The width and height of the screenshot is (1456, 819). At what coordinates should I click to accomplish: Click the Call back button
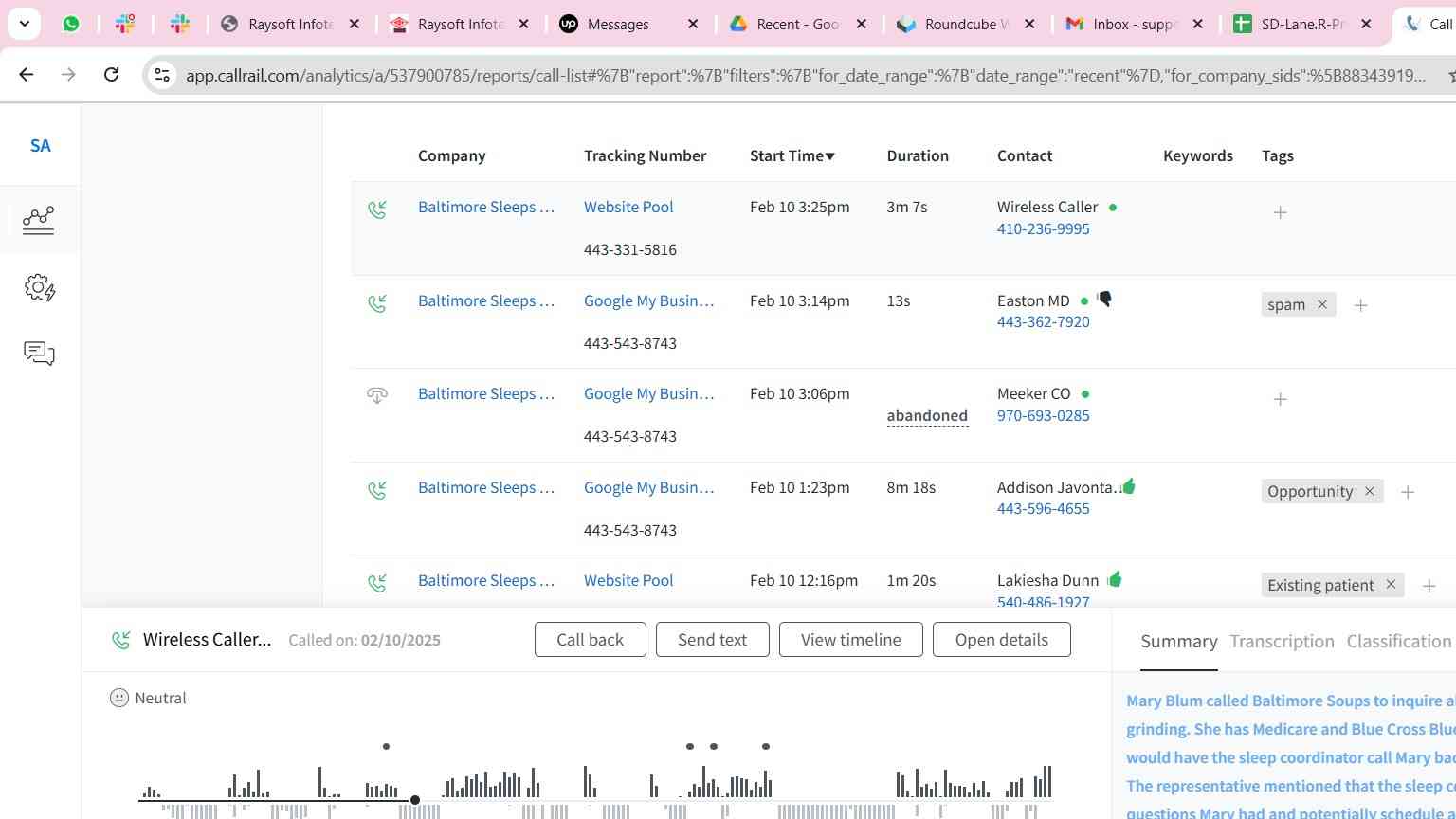point(591,640)
